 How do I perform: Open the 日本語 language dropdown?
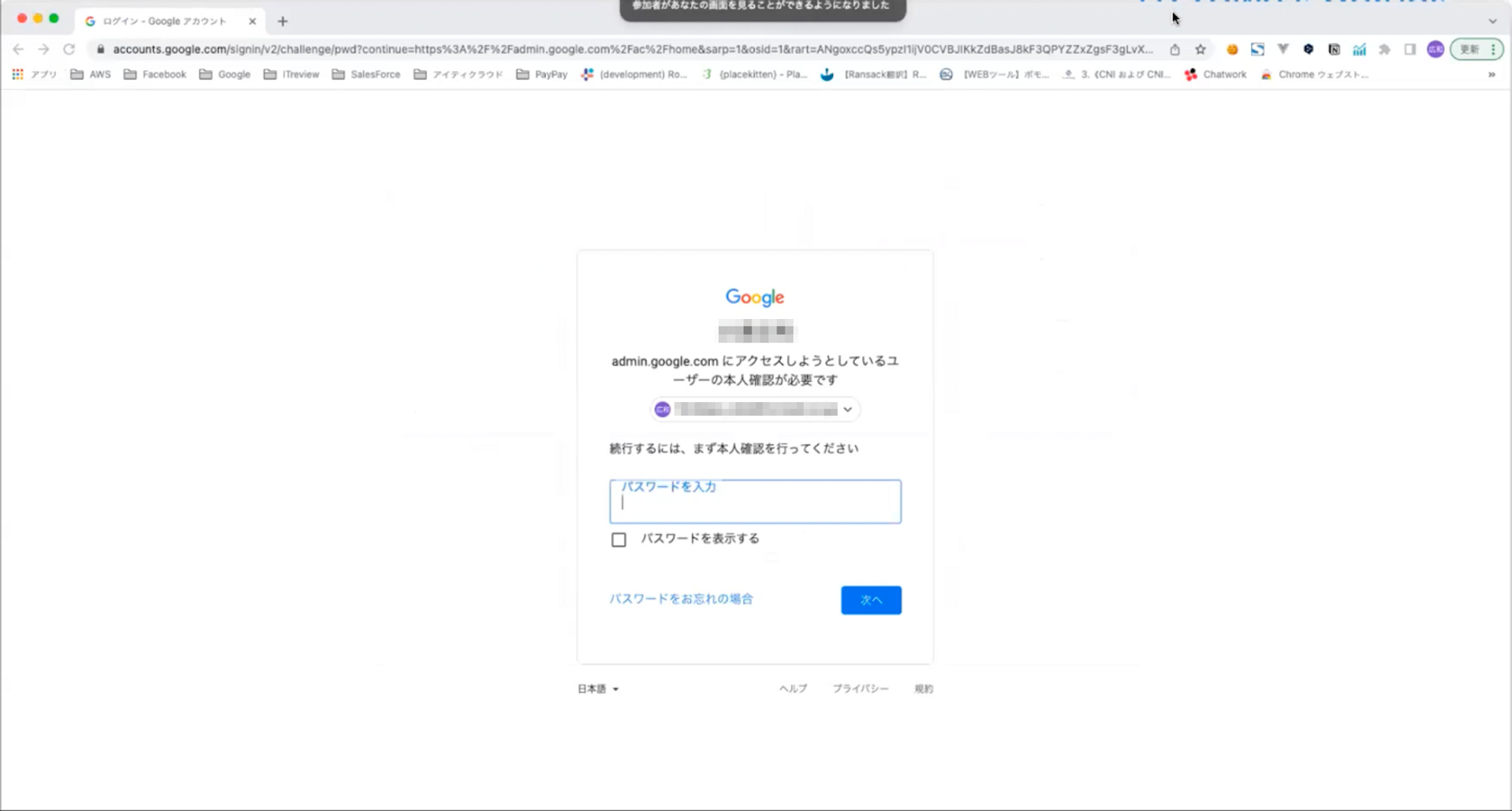(x=598, y=689)
